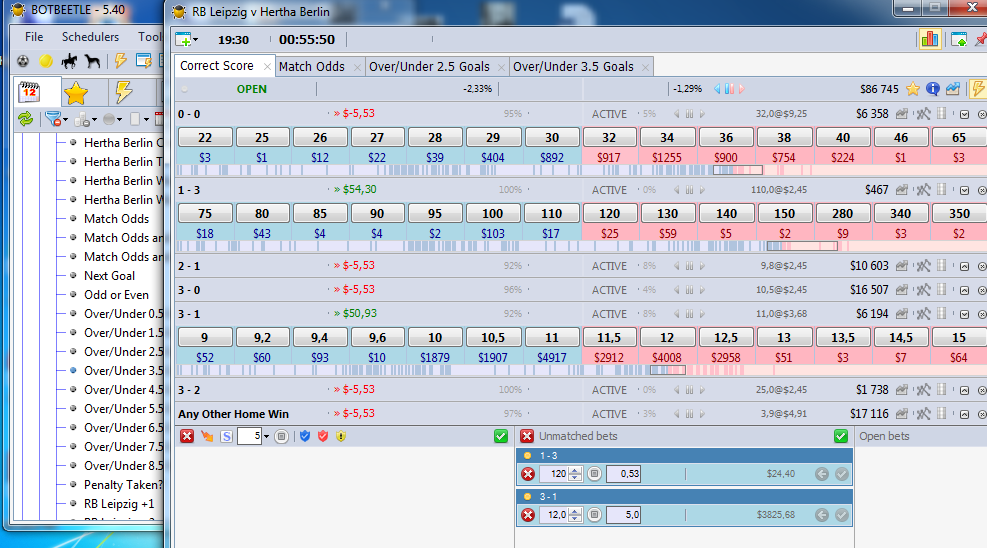The image size is (987, 548).
Task: Click the orange arrow icon in bet panel toolbar
Action: [x=207, y=436]
